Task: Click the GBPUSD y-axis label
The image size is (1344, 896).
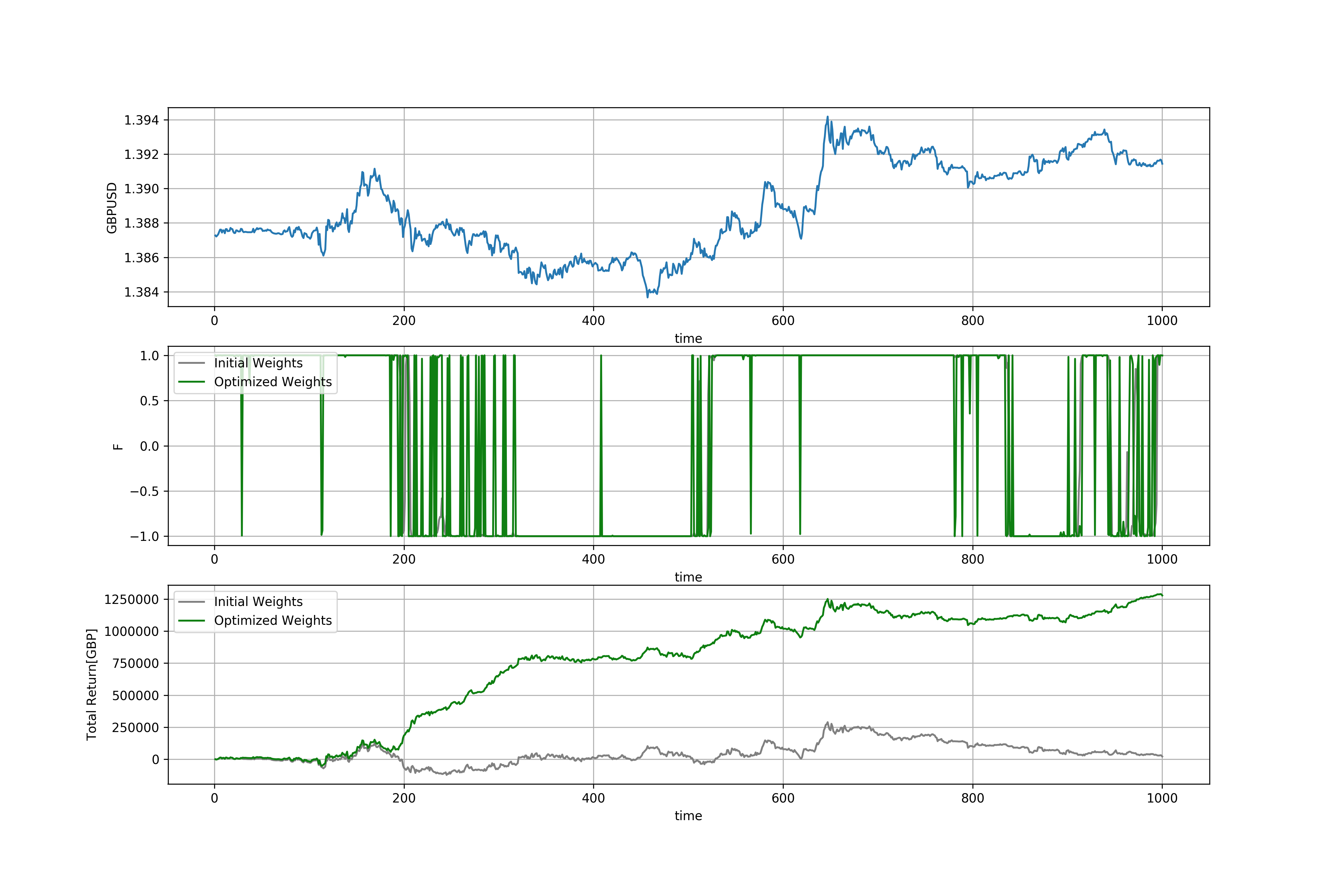Action: click(112, 208)
